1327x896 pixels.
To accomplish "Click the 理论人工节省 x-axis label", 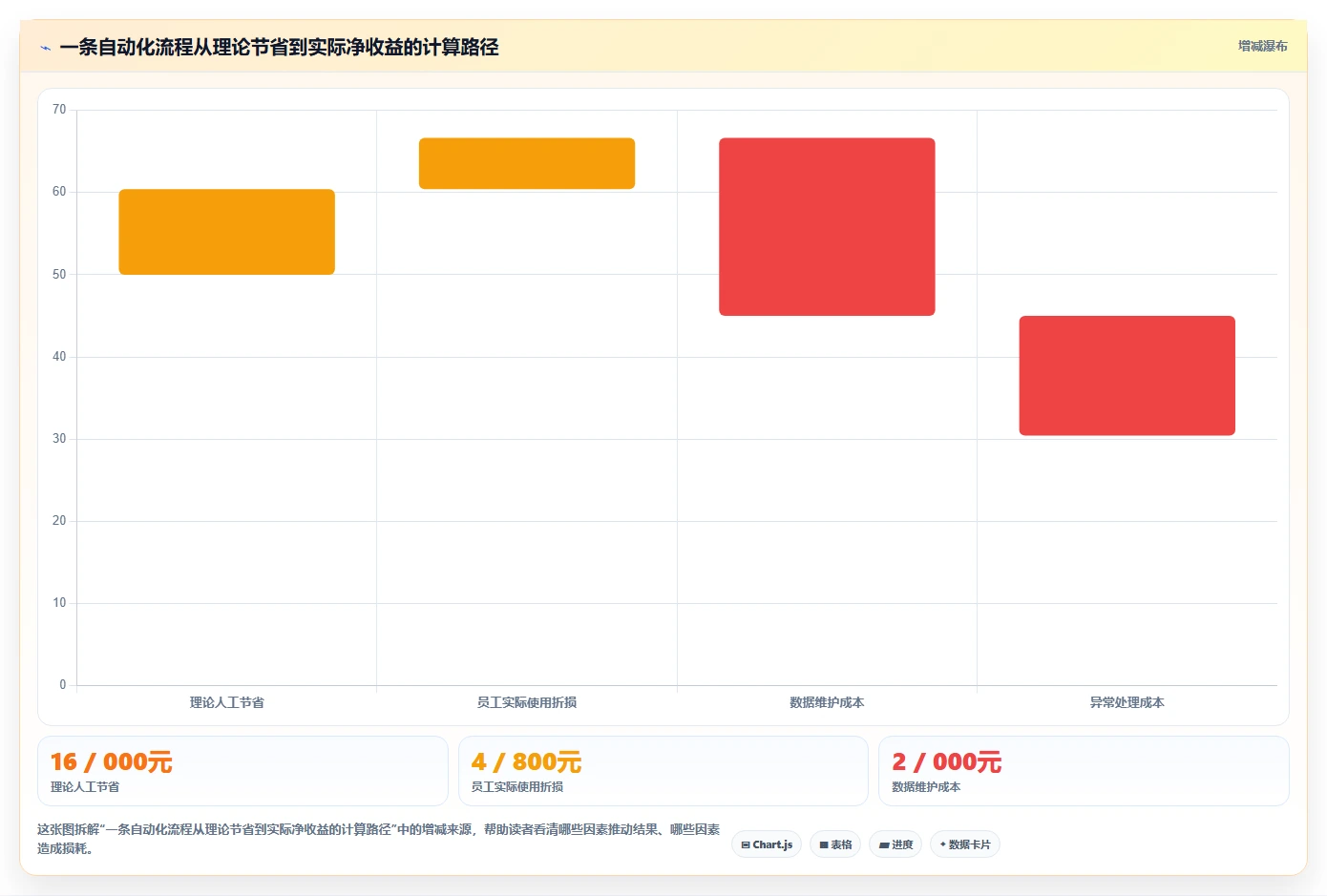I will coord(226,702).
